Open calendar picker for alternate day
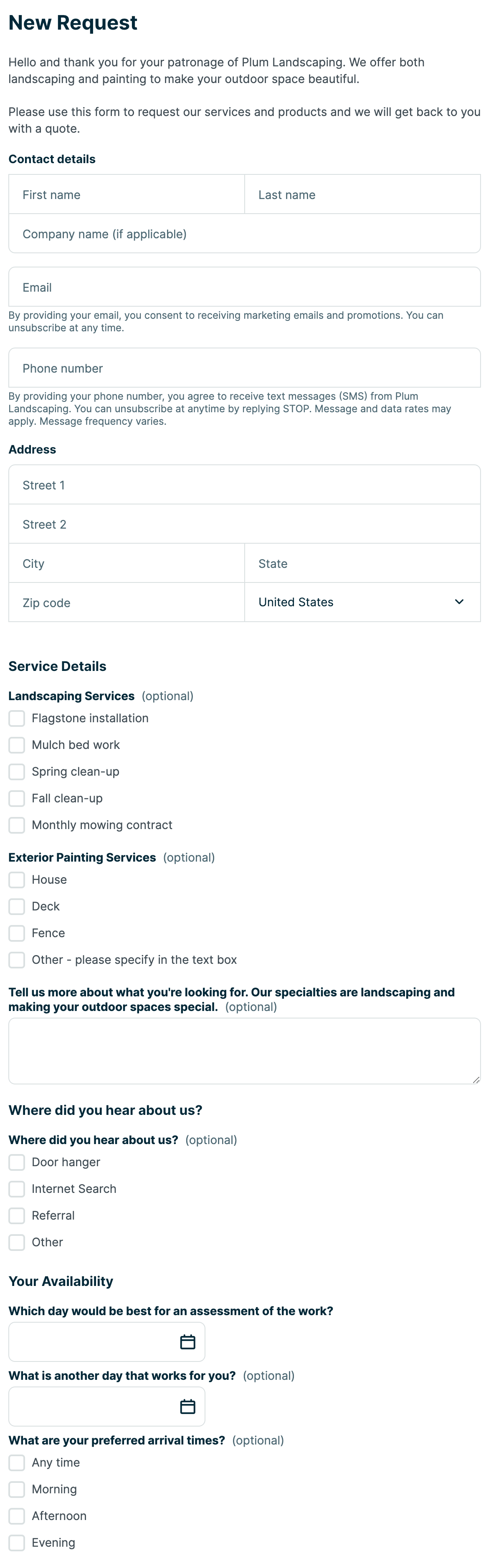This screenshot has height=1568, width=491. [187, 1406]
